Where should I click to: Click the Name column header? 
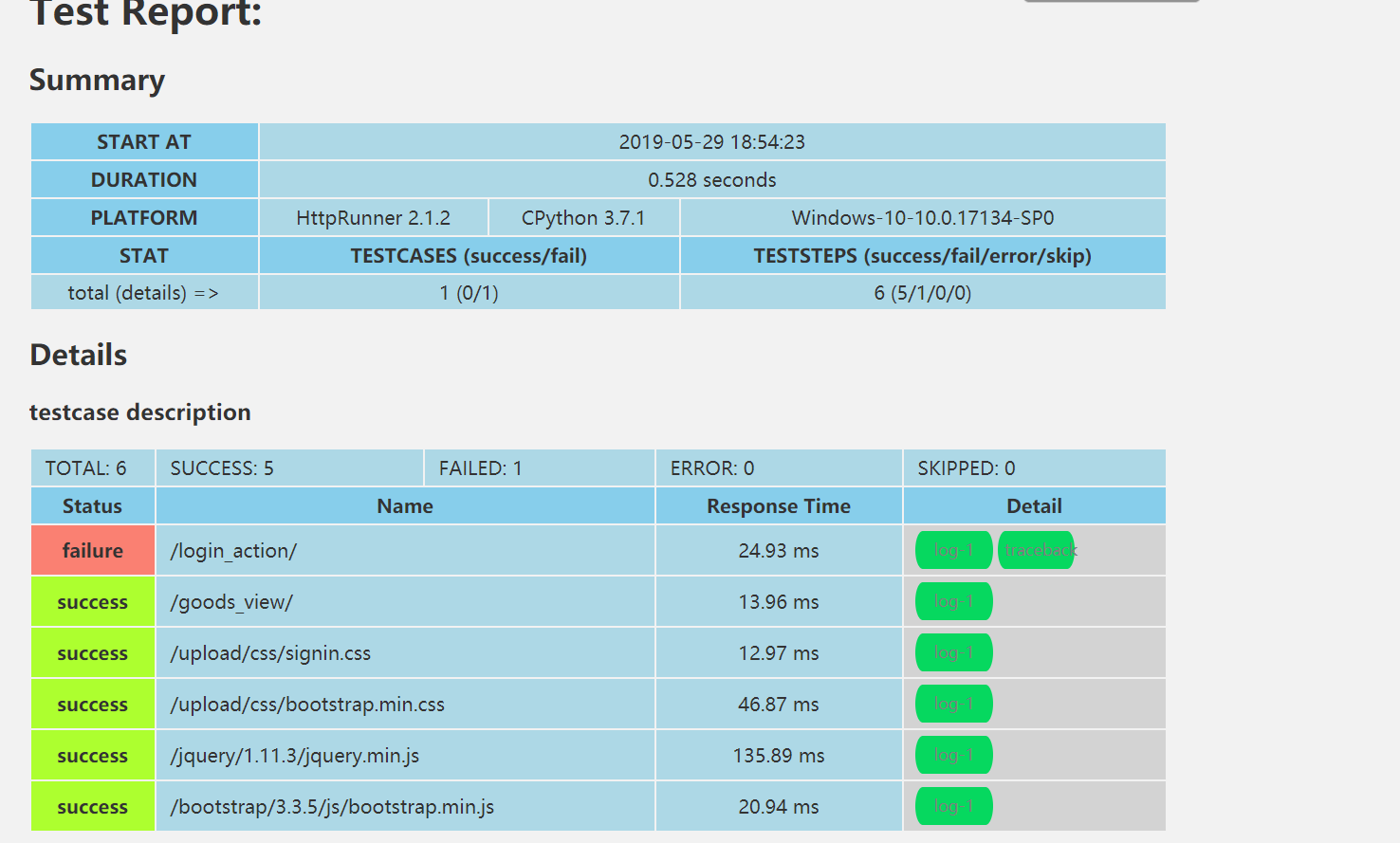[405, 506]
